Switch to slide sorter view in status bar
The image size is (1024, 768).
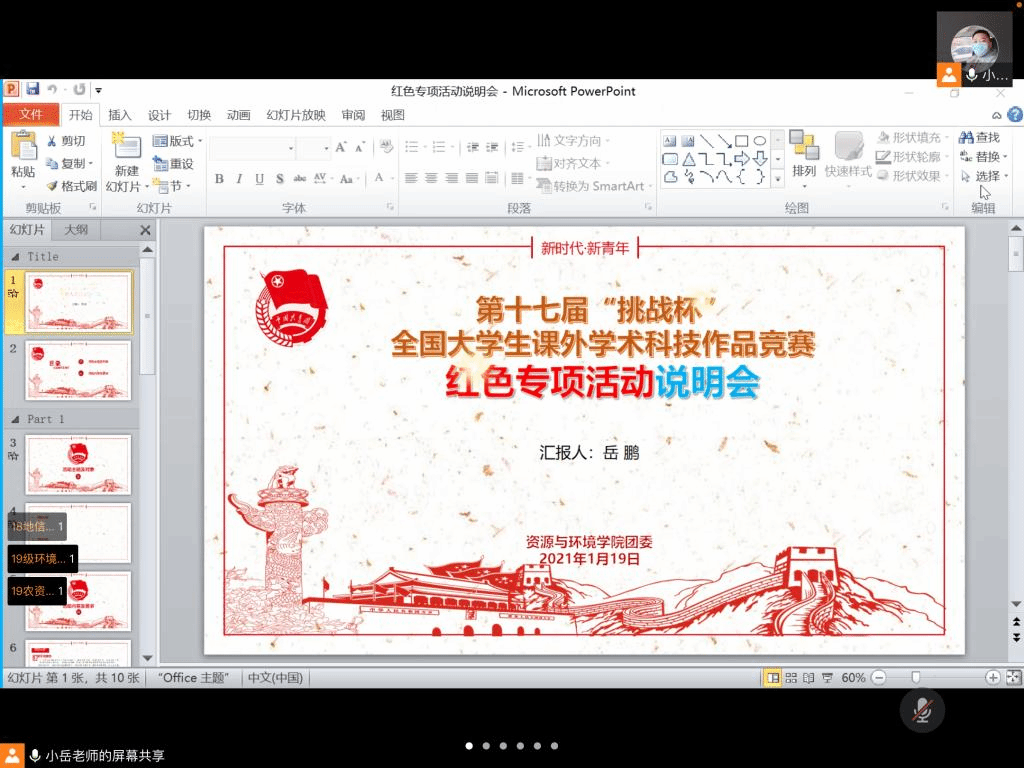pos(791,677)
